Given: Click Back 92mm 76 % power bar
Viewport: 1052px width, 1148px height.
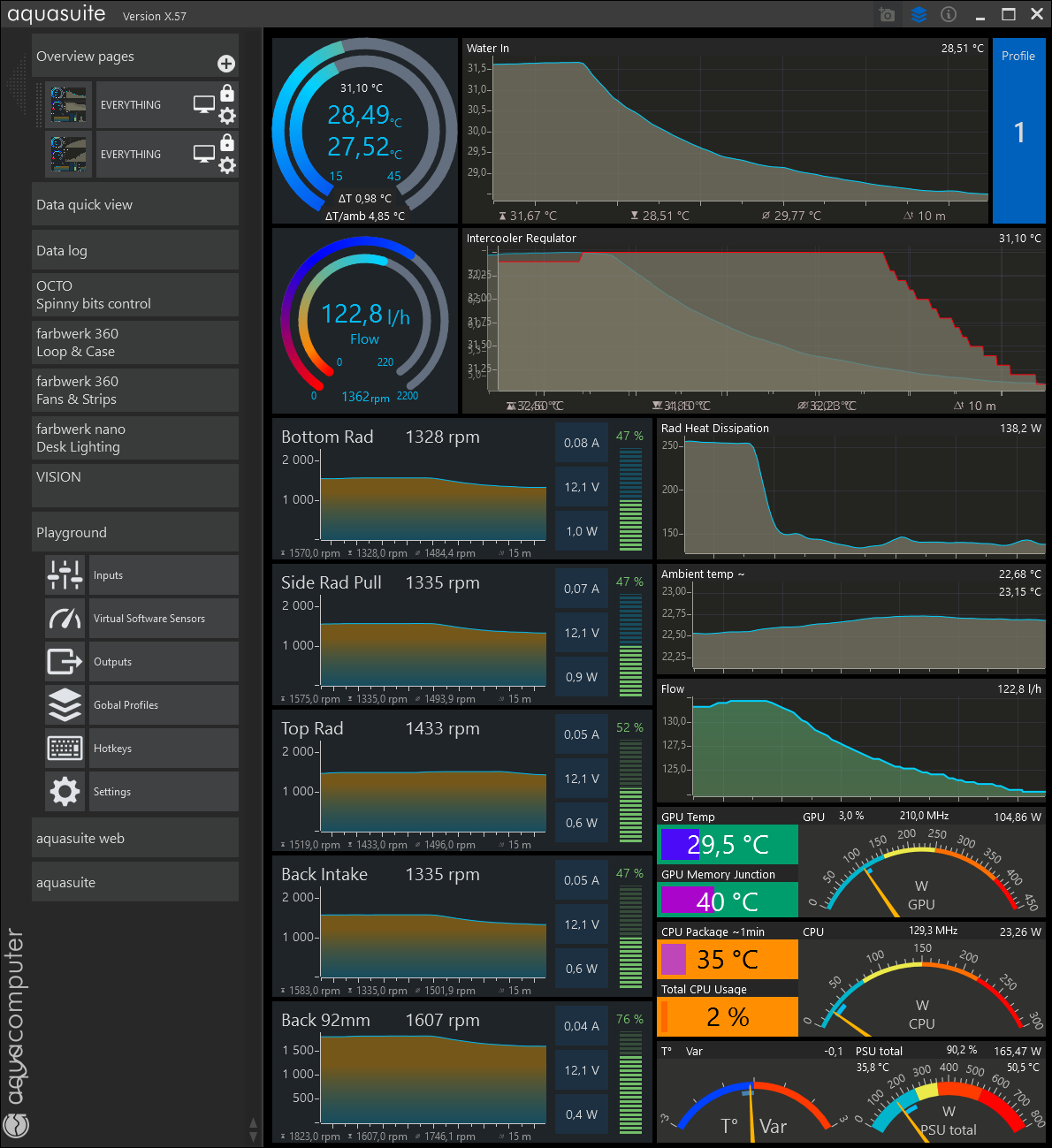Looking at the screenshot, I should pos(630,1083).
